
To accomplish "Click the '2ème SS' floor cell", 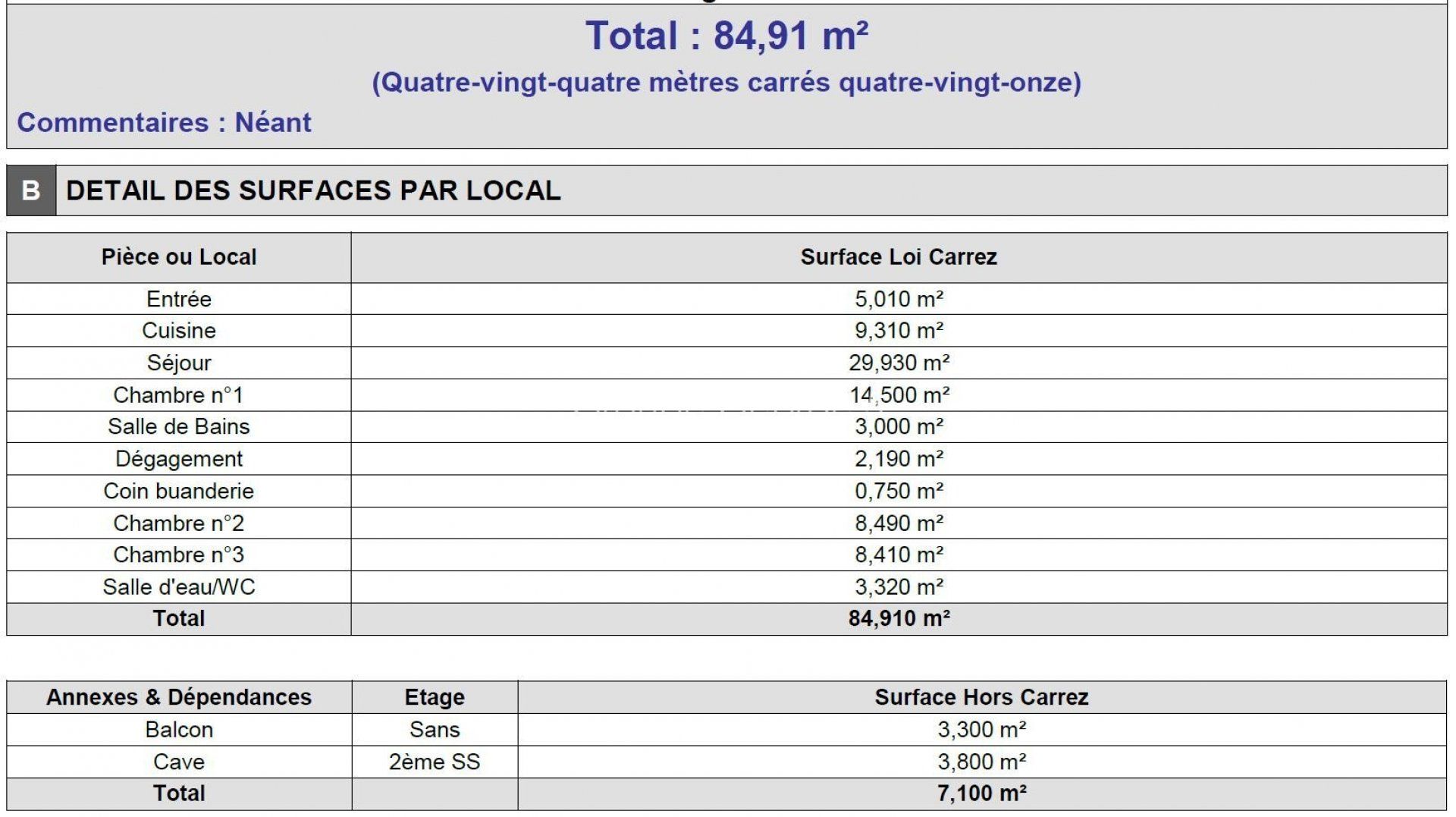I will (x=435, y=762).
